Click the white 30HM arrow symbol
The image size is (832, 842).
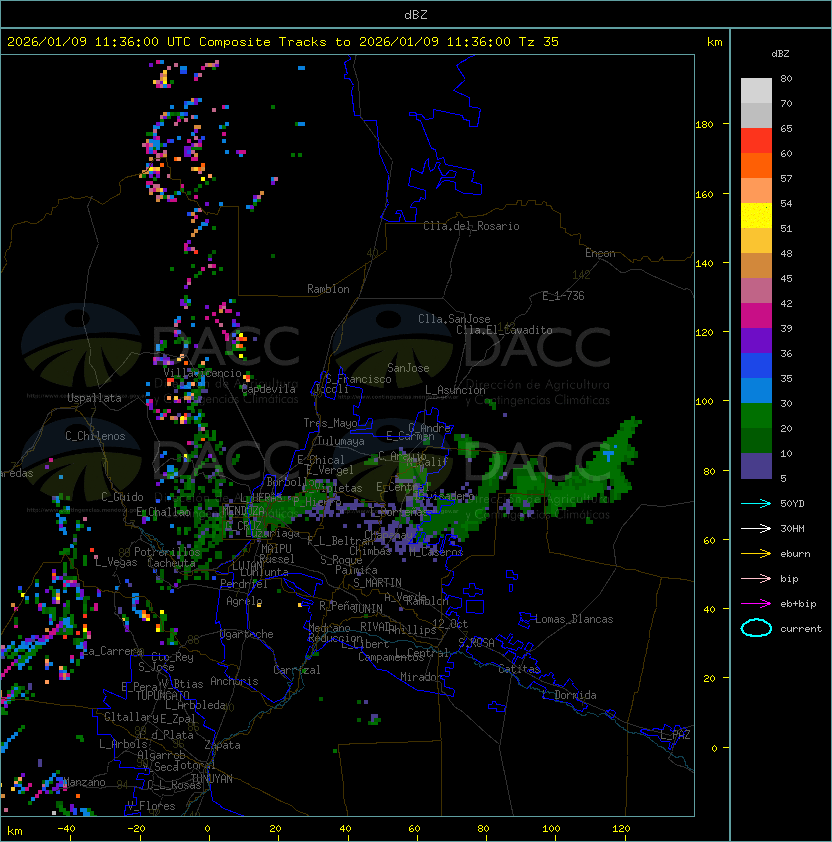[756, 527]
